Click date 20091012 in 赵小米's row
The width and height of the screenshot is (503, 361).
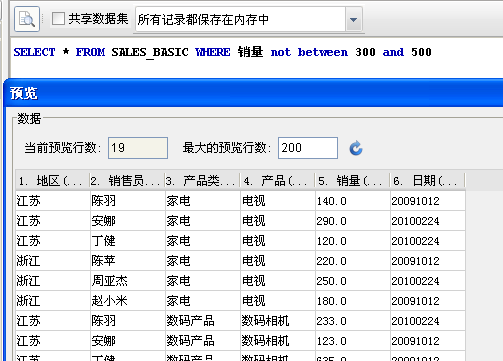click(428, 301)
